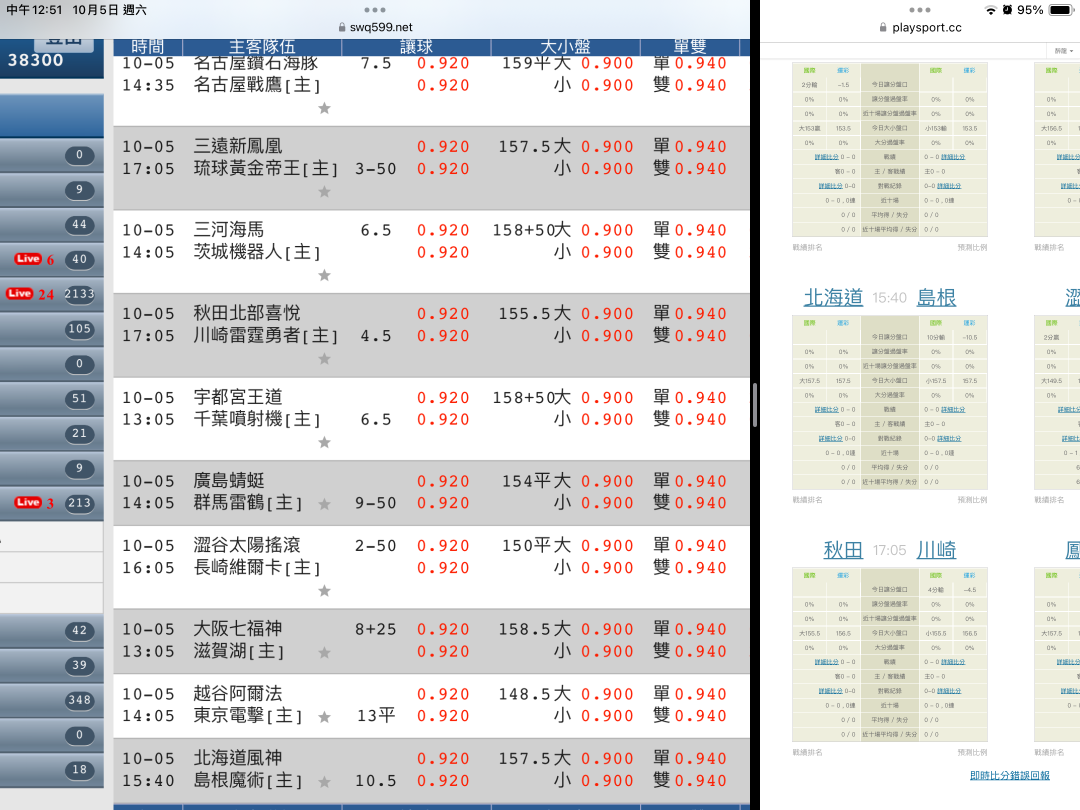Pick over 0.900 on 北海道風神 157.5 line
This screenshot has height=810, width=1080.
pos(607,758)
